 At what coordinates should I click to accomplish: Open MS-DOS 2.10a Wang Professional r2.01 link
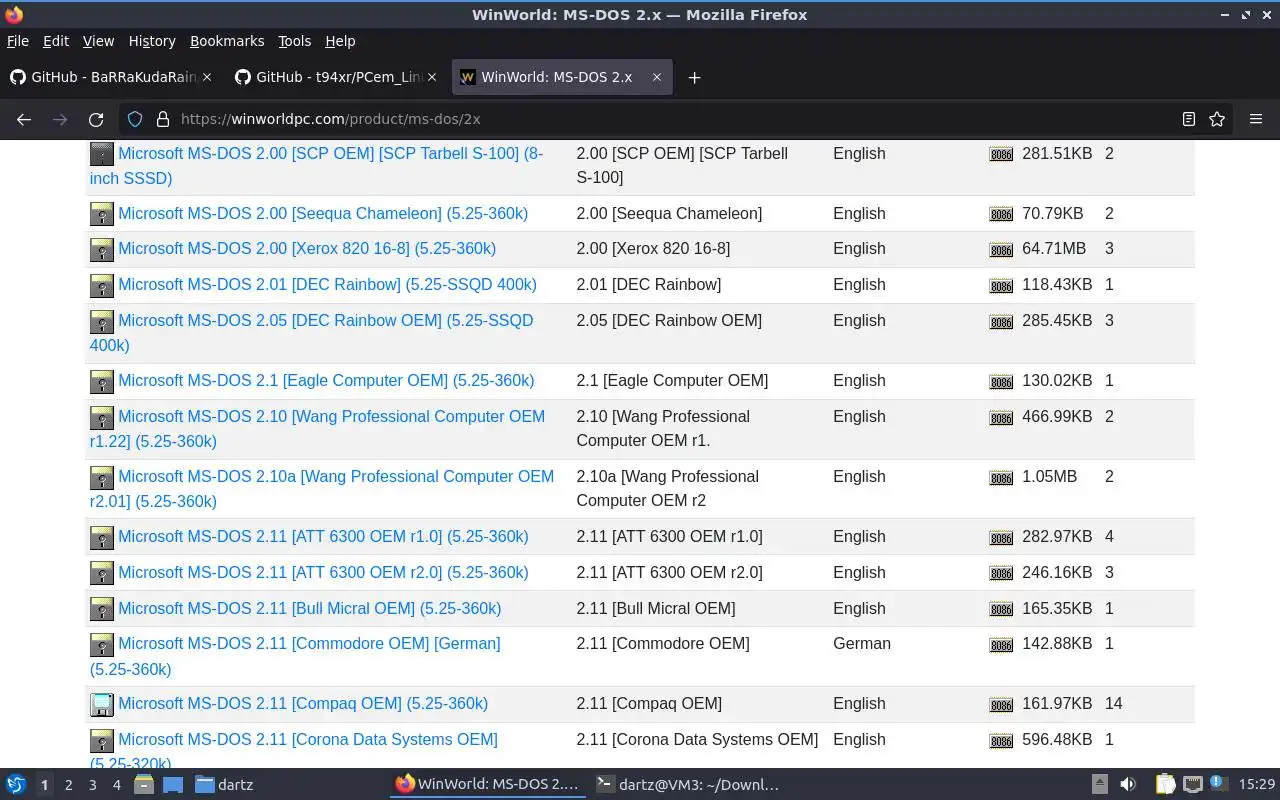(x=322, y=489)
